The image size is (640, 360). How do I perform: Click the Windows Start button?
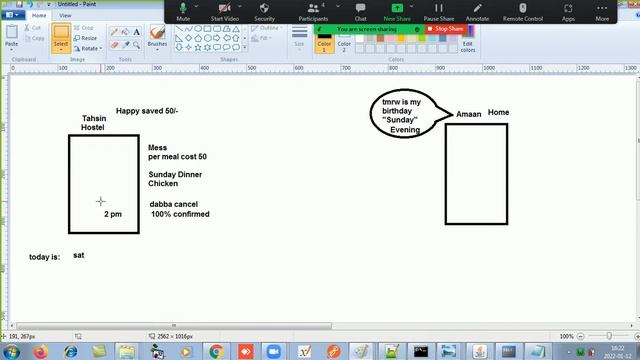coord(11,351)
